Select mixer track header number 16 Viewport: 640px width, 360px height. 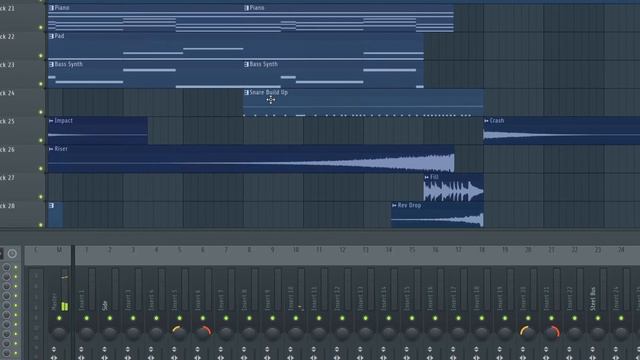tap(435, 250)
